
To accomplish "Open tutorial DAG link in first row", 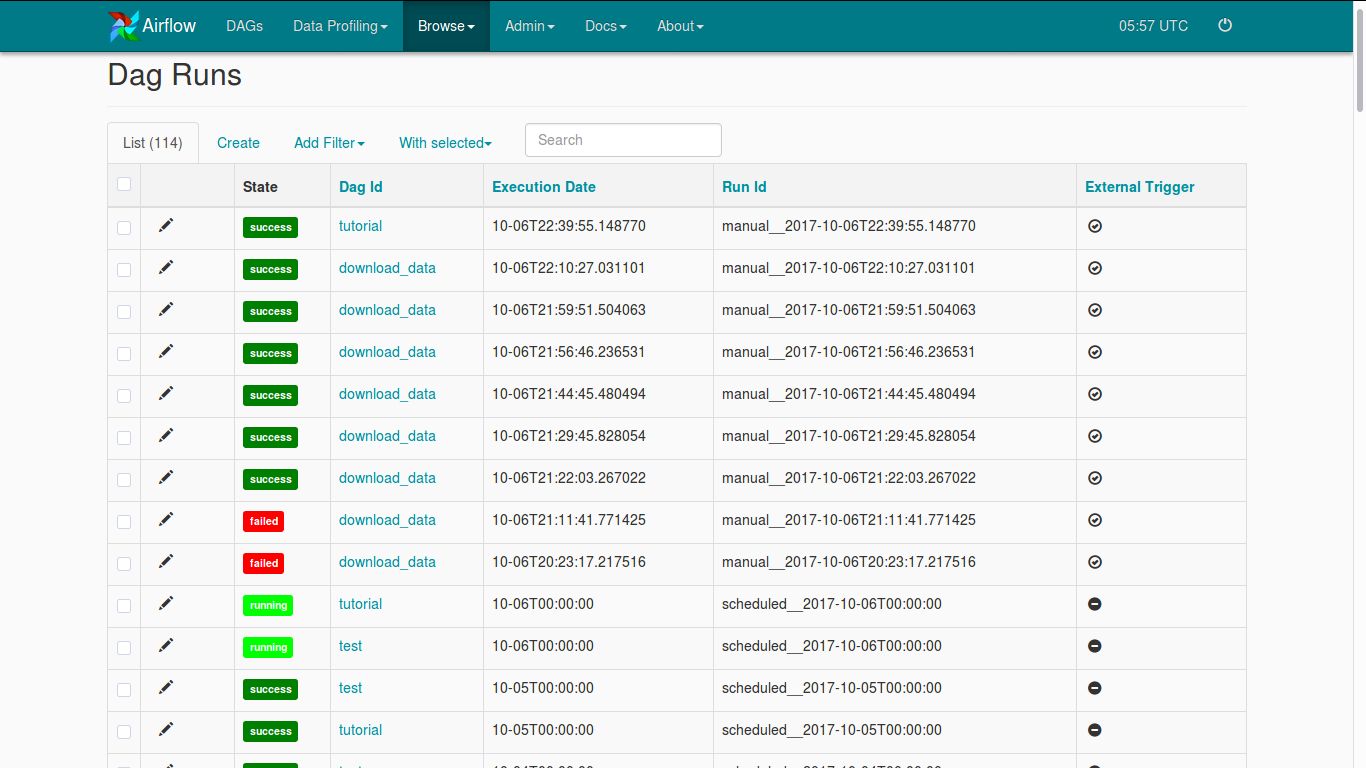I will [x=360, y=226].
